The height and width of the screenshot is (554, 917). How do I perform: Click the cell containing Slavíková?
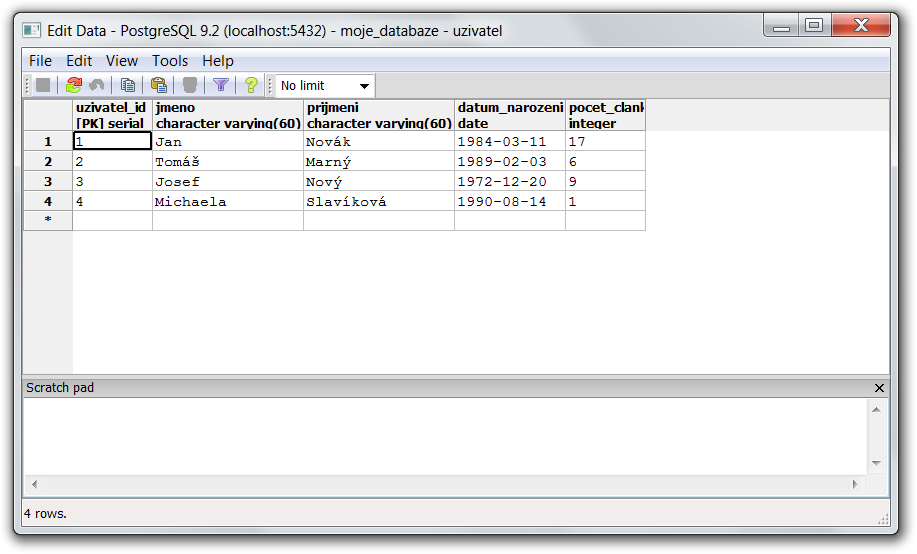(x=379, y=201)
